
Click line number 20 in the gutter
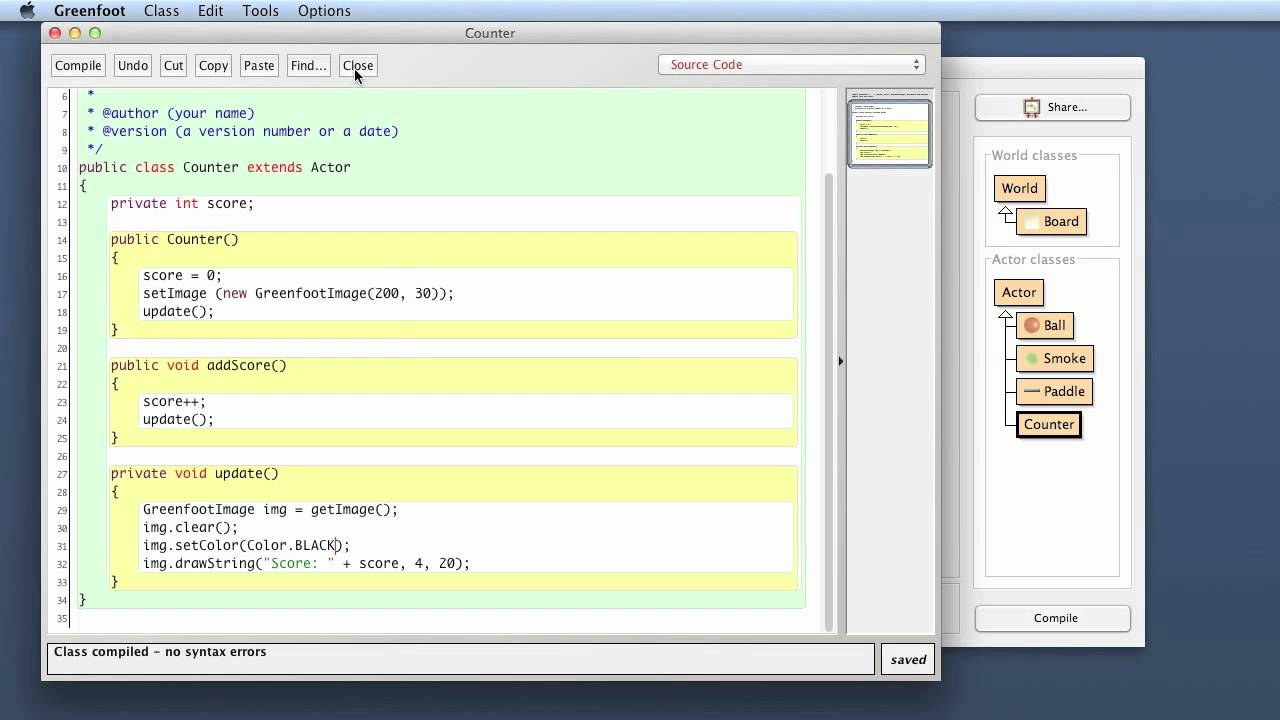point(62,348)
